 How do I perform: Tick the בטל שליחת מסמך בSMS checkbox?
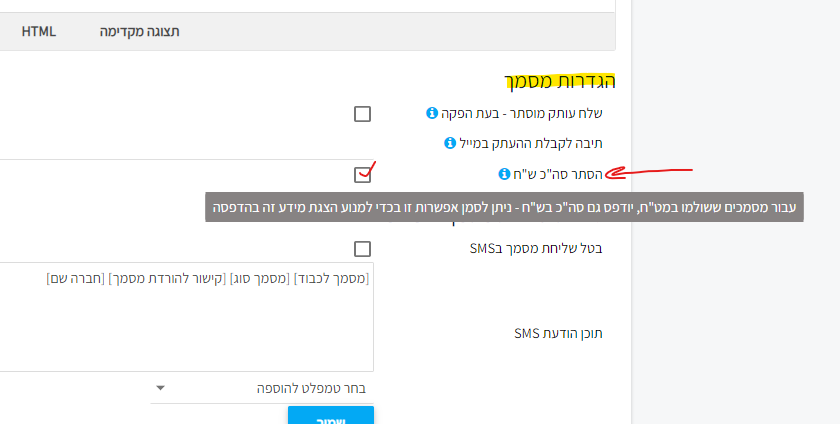pos(362,249)
